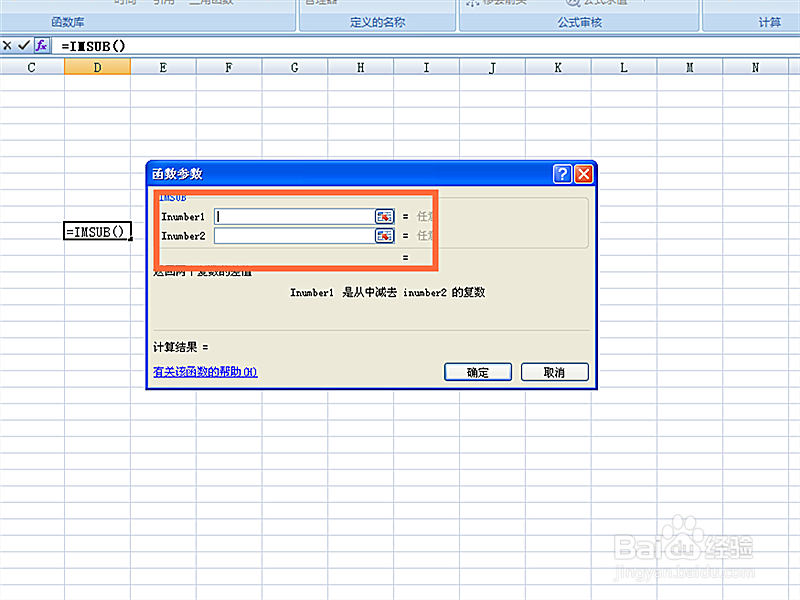
Task: Select column C header
Action: tap(32, 67)
